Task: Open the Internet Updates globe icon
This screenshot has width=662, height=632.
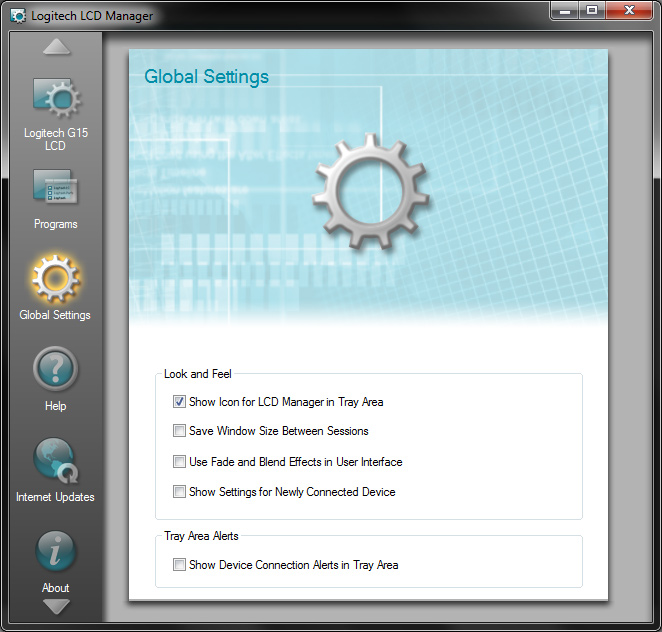Action: click(55, 460)
